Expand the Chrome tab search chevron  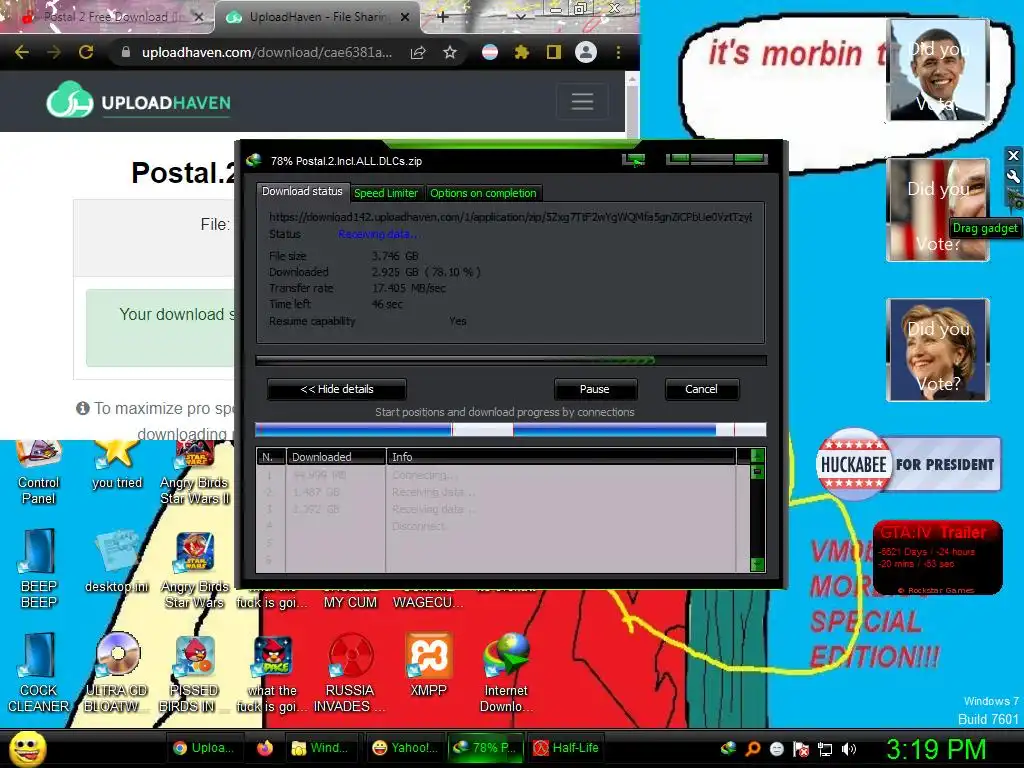[x=520, y=17]
